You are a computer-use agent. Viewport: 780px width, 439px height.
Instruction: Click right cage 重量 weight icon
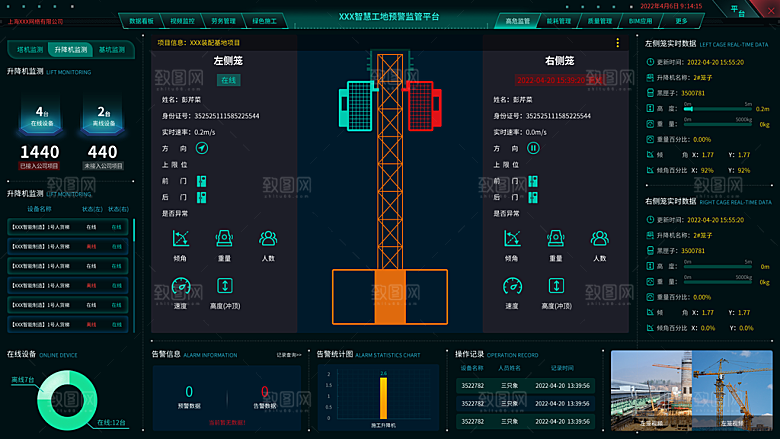pos(556,239)
